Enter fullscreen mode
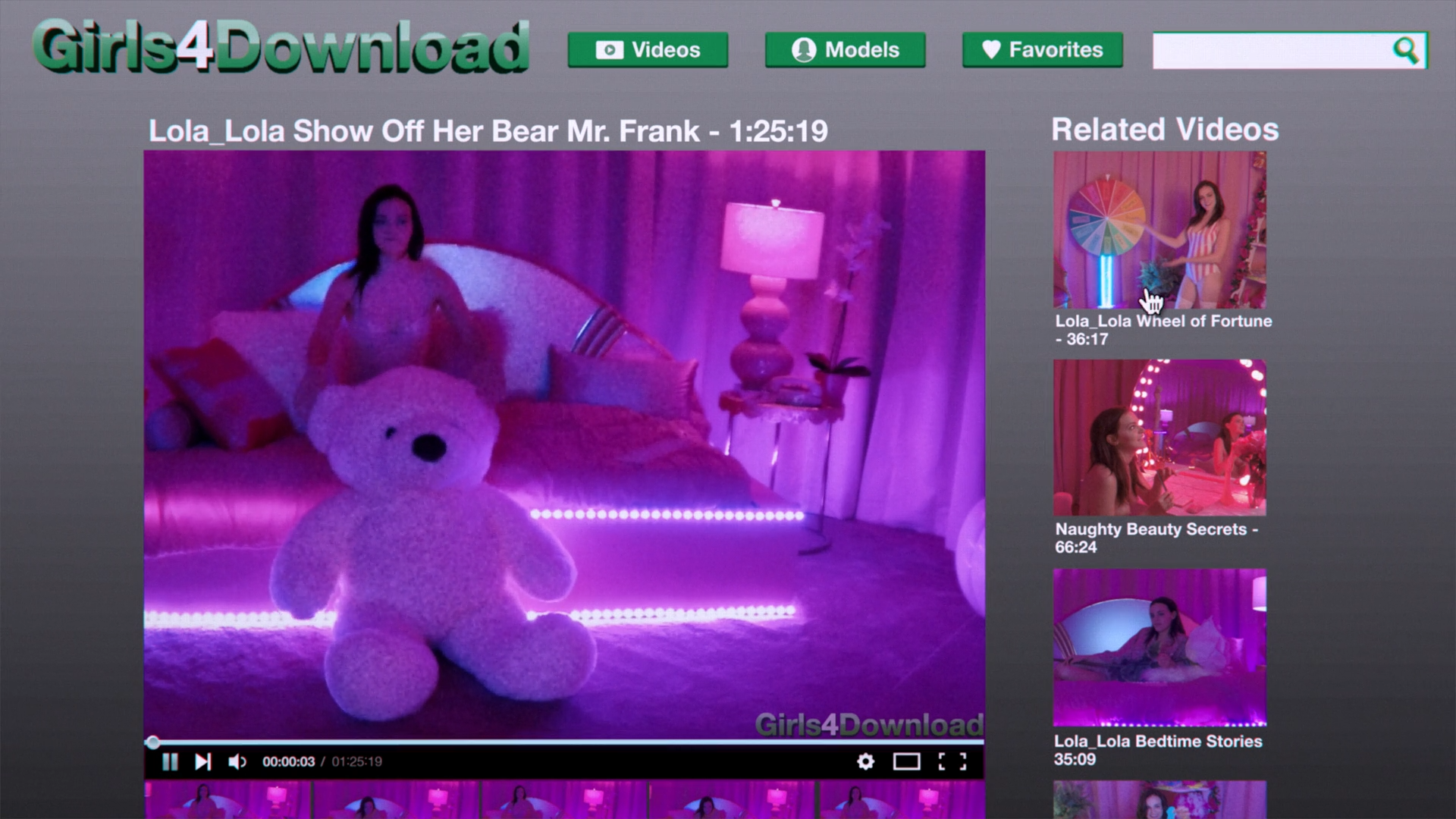This screenshot has height=819, width=1456. (952, 761)
